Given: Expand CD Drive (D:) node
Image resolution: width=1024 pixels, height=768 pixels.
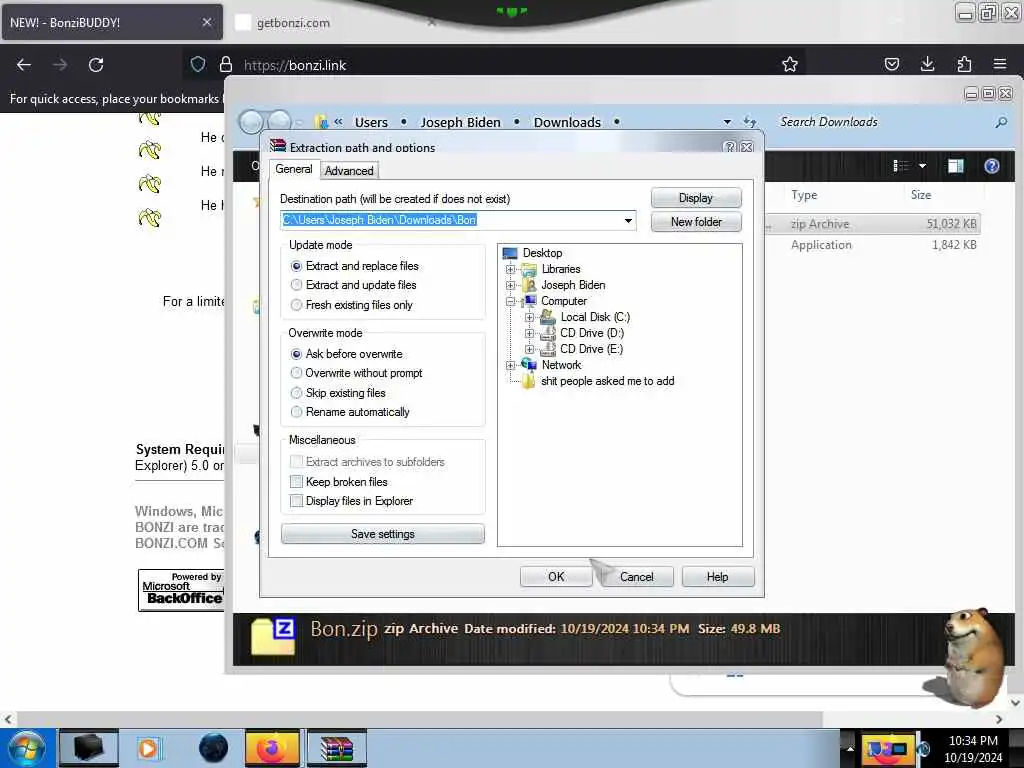Looking at the screenshot, I should [530, 333].
